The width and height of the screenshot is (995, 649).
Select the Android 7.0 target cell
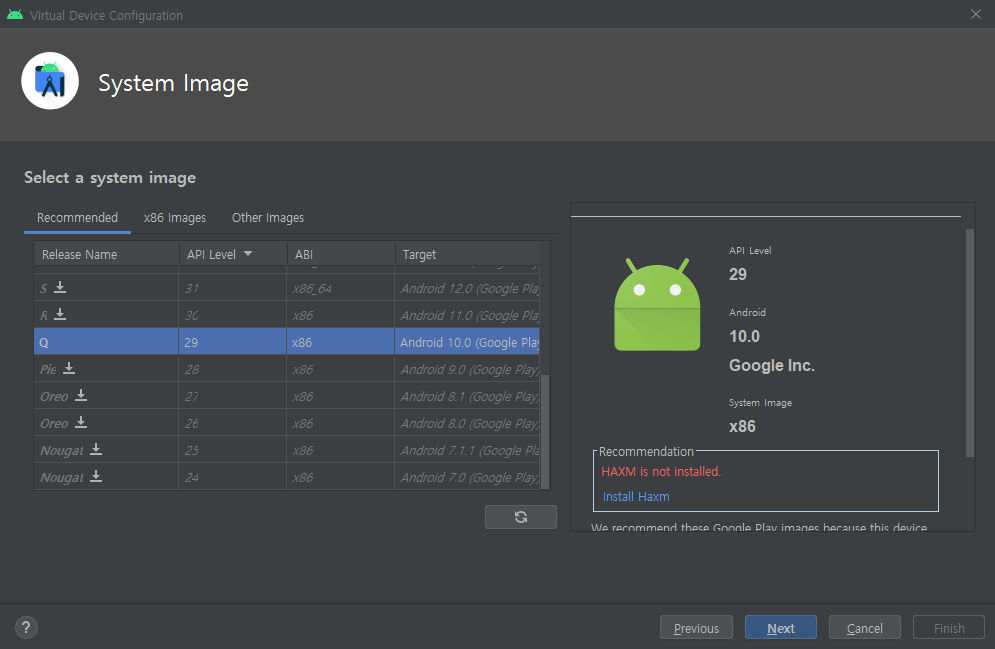[467, 476]
